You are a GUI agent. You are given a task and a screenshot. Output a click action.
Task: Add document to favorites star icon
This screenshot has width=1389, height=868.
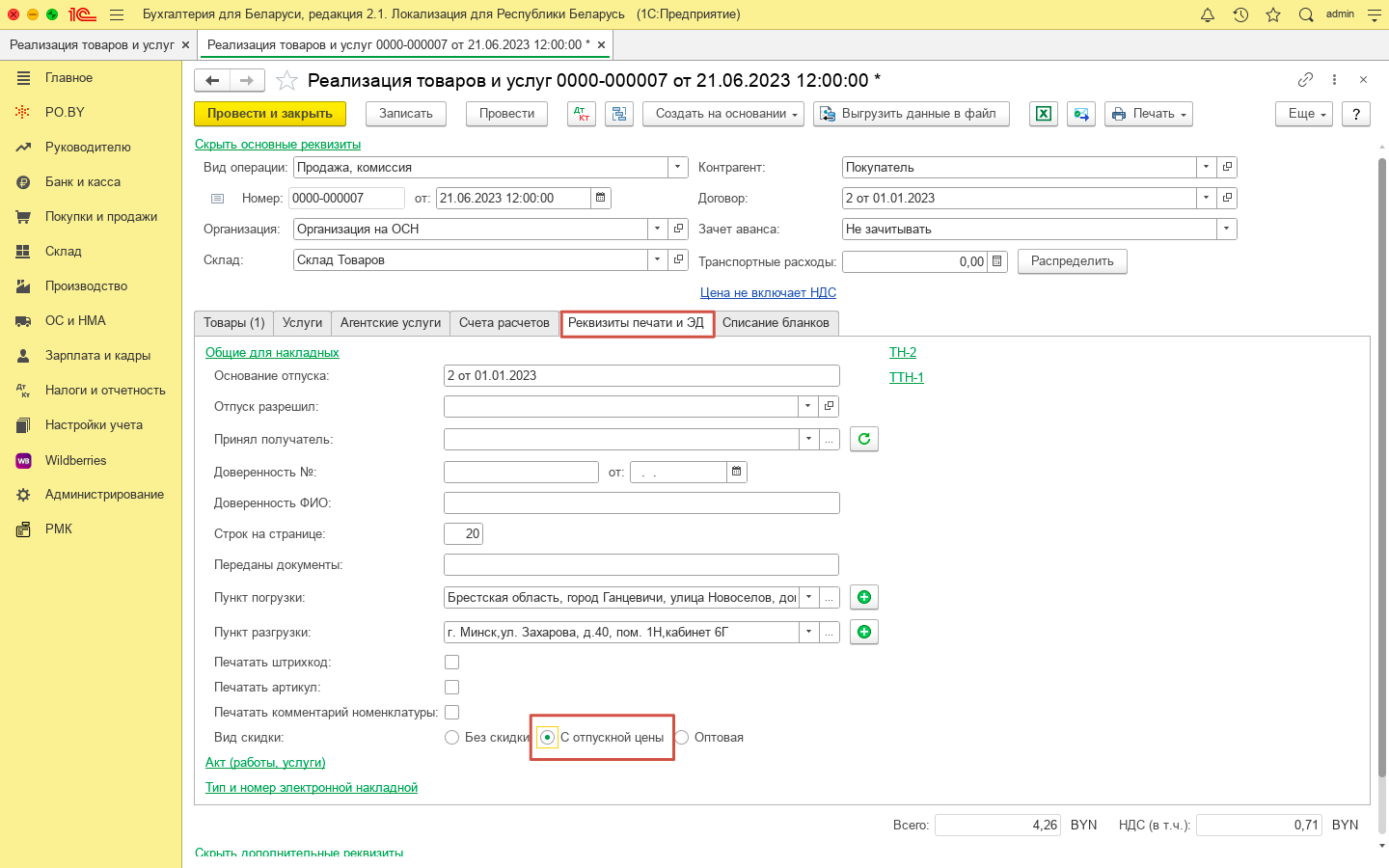coord(286,80)
